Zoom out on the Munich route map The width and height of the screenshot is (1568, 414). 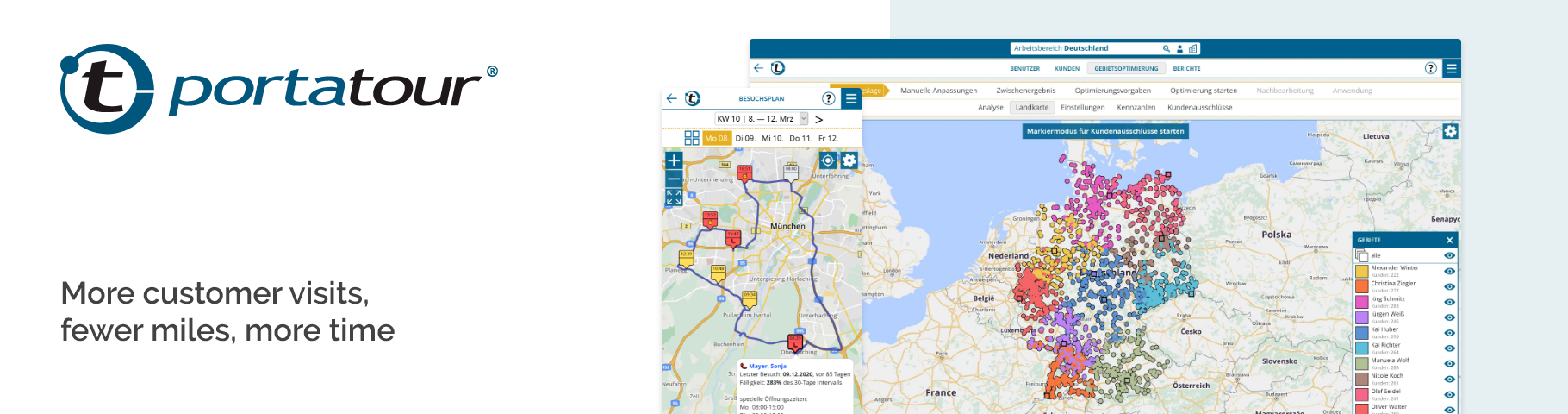point(674,179)
